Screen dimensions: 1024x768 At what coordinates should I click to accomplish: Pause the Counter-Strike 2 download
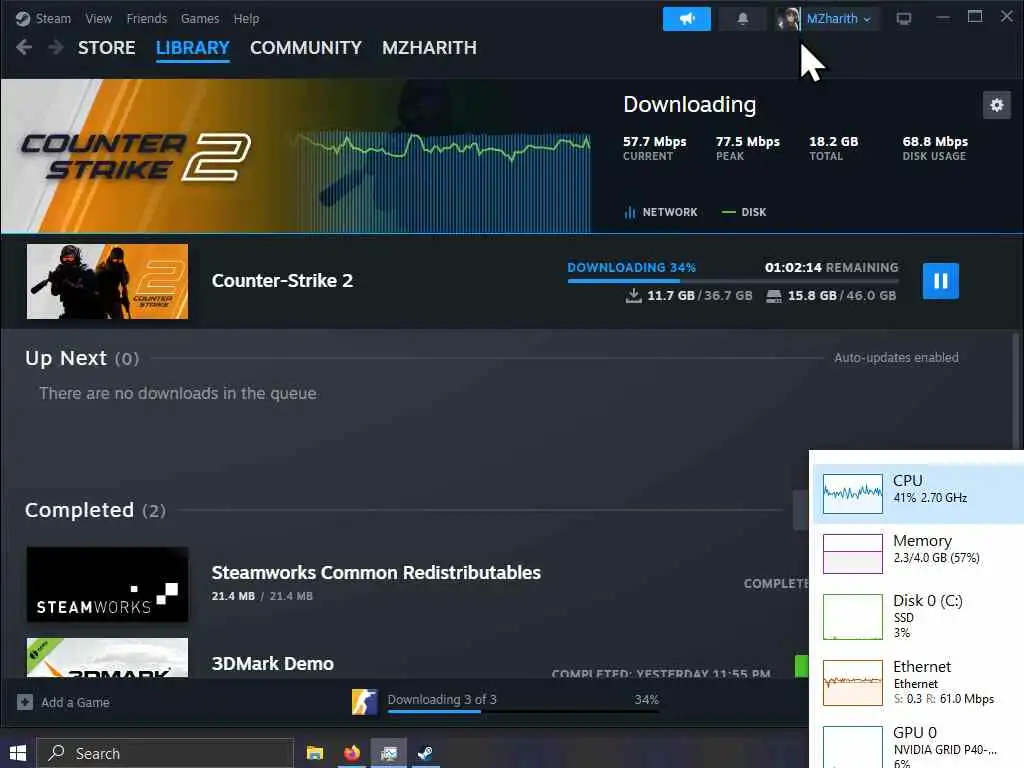(940, 281)
